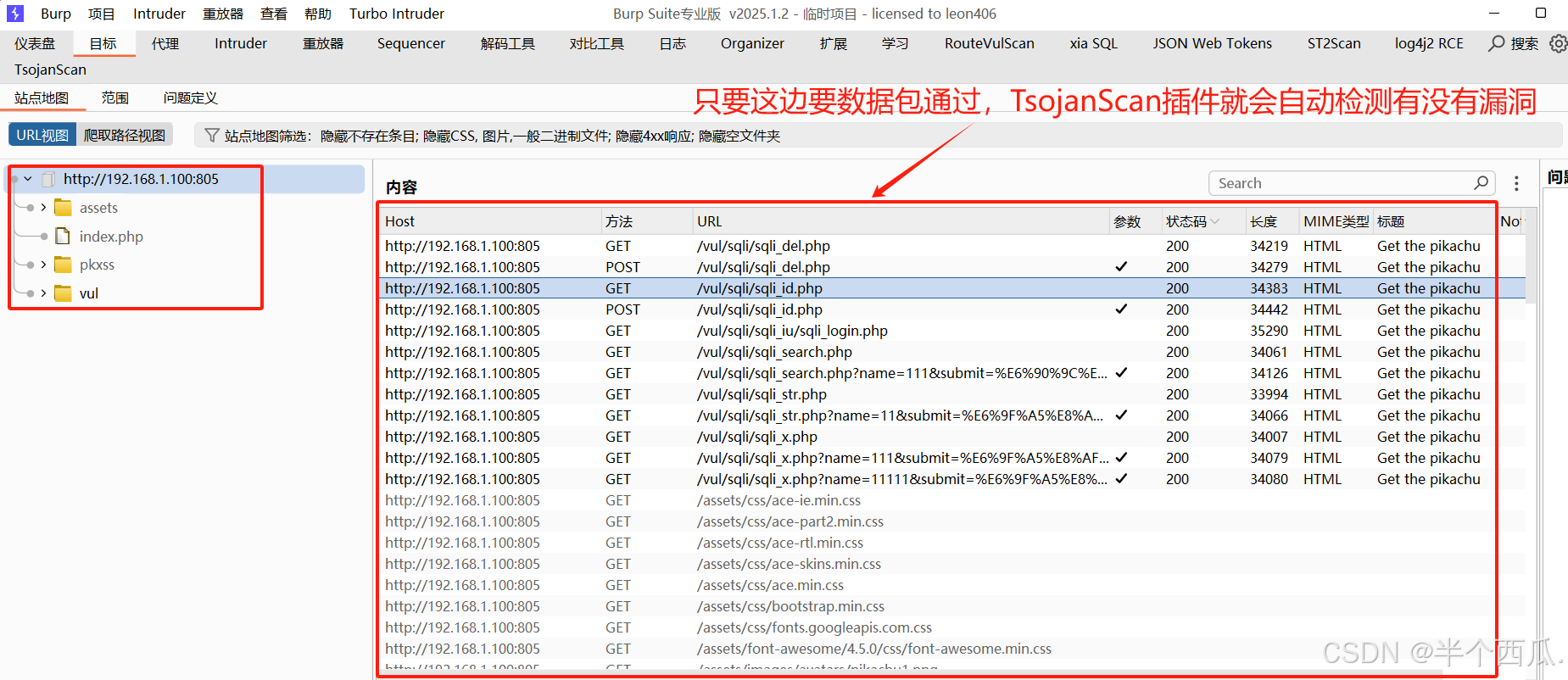Open the 查看 menu
Screen dimensions: 1568x680
(274, 14)
